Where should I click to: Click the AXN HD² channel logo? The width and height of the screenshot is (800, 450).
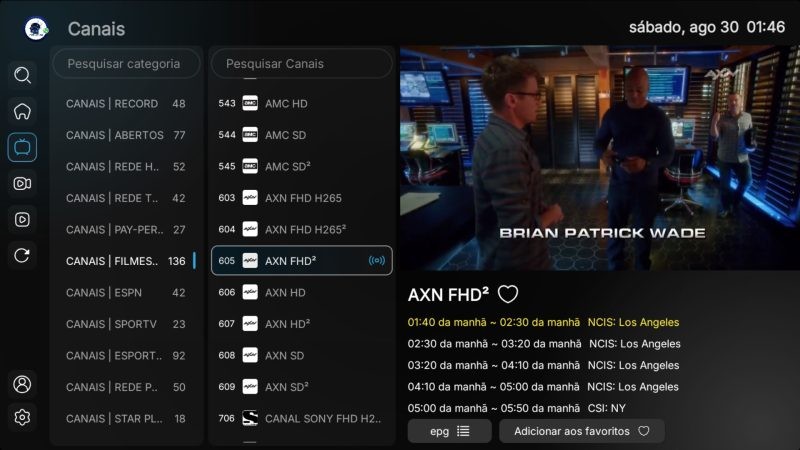tap(250, 323)
